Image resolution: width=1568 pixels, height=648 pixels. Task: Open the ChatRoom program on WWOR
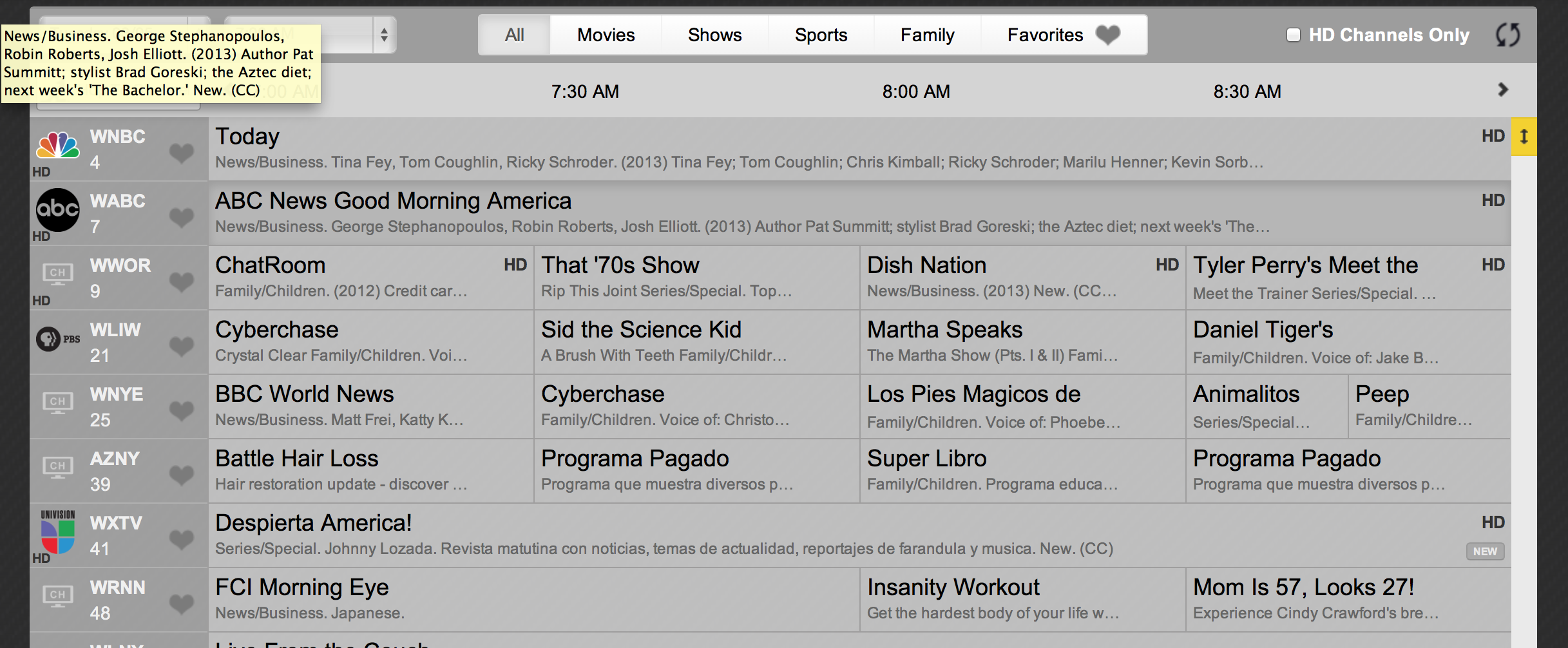pyautogui.click(x=371, y=278)
